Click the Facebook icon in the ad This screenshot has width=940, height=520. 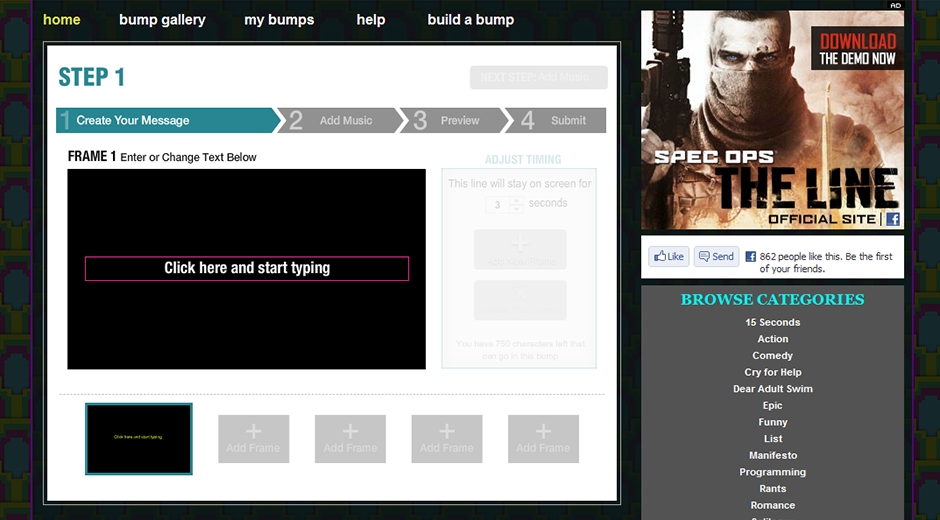[x=893, y=219]
